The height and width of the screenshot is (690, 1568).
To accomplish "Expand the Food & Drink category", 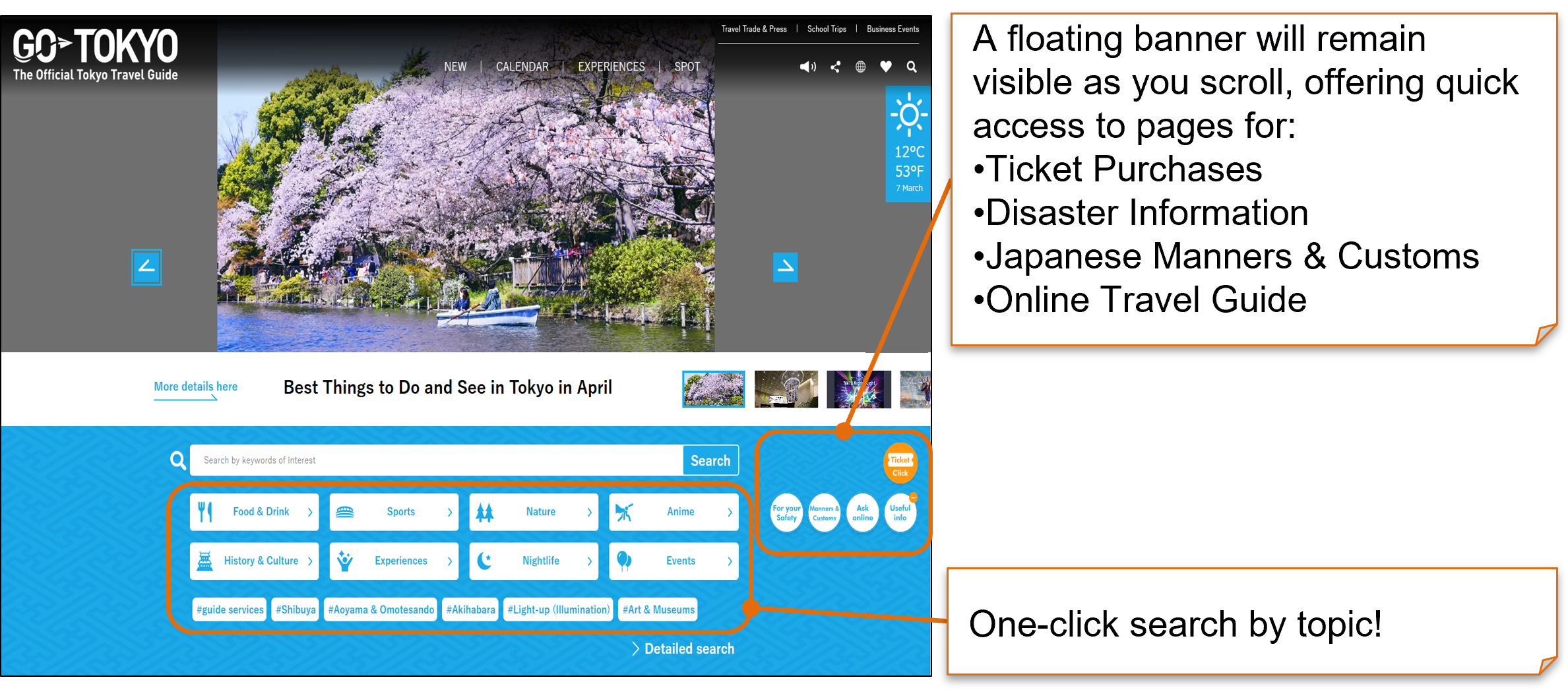I will (x=254, y=512).
